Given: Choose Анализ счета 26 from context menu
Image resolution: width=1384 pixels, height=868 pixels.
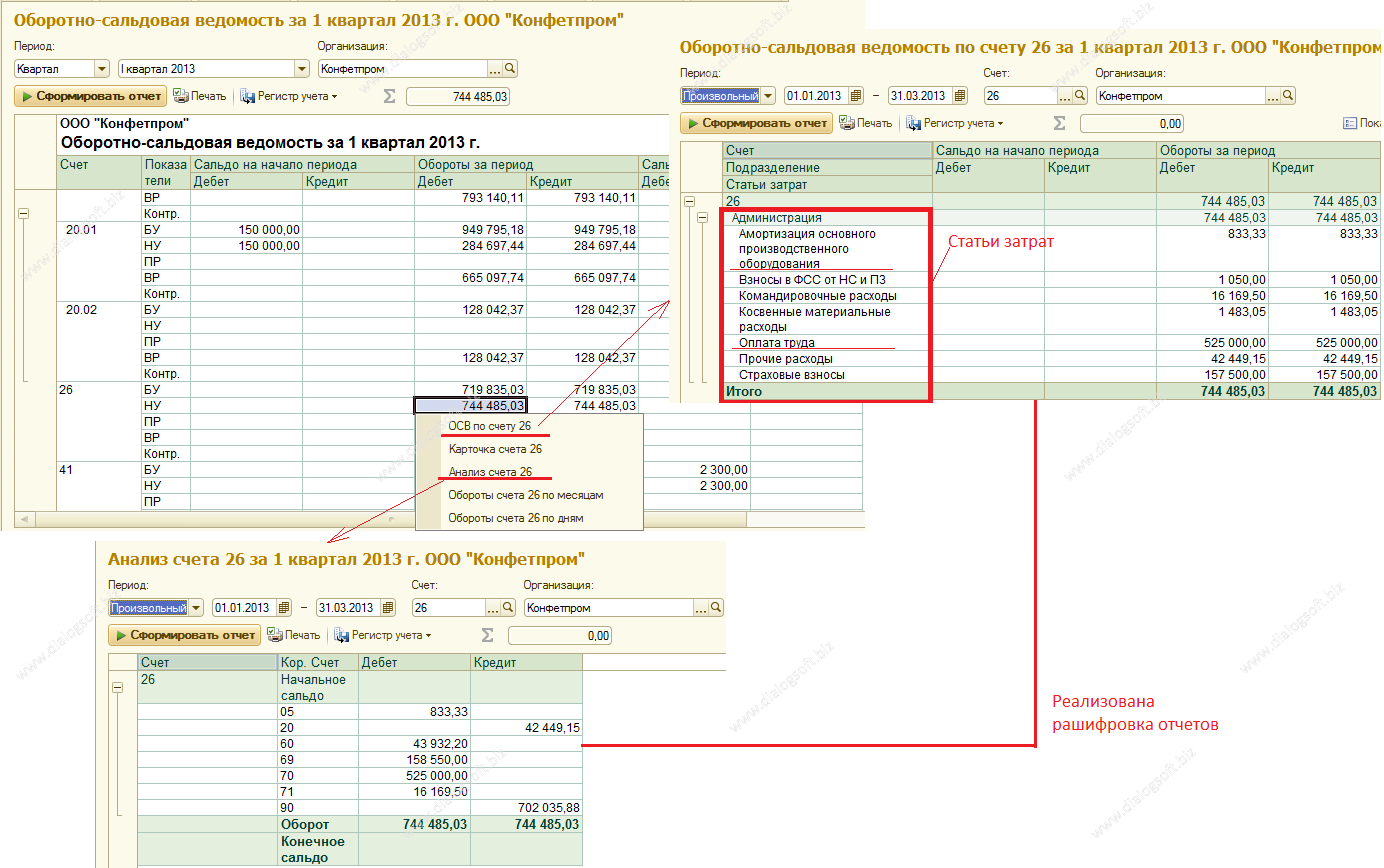Looking at the screenshot, I should click(x=490, y=472).
